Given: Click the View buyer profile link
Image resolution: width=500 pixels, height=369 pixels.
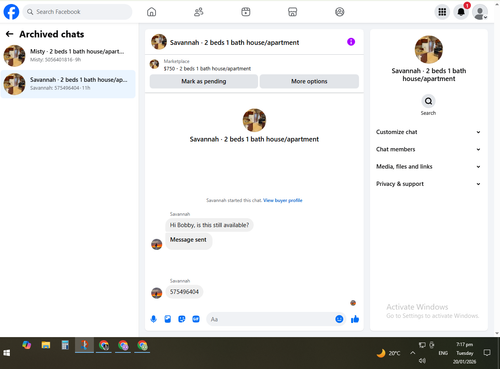Looking at the screenshot, I should tap(283, 200).
